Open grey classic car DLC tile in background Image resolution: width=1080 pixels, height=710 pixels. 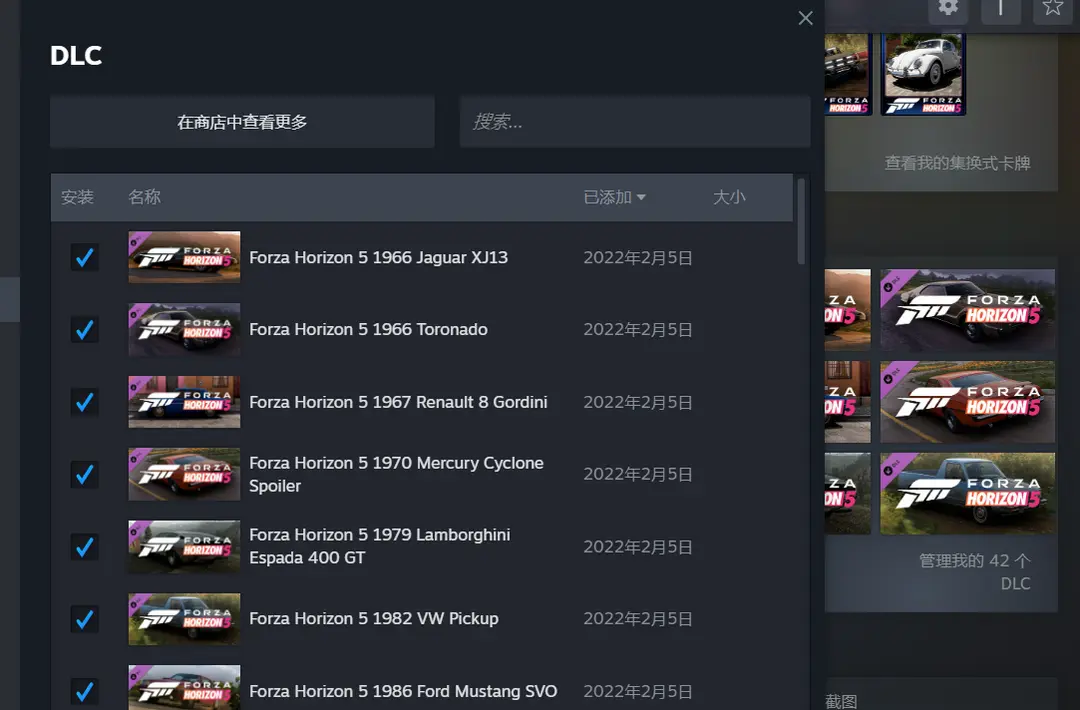967,310
